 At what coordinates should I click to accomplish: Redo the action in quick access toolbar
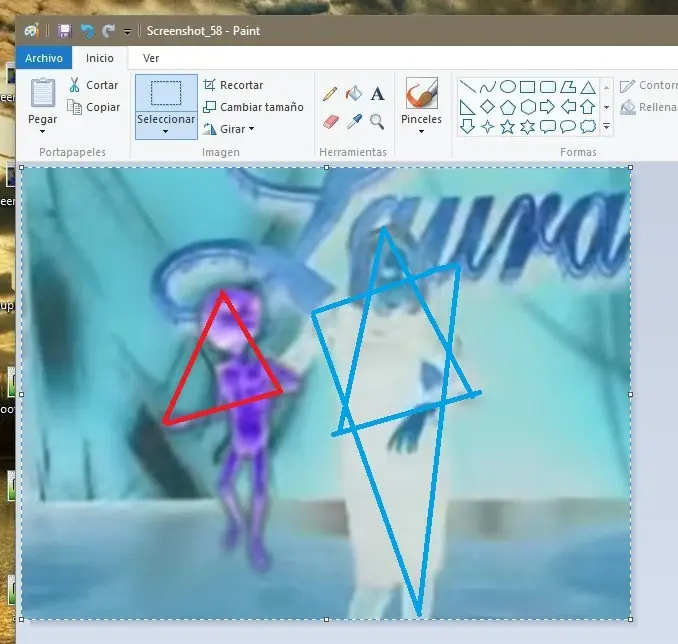(x=108, y=31)
